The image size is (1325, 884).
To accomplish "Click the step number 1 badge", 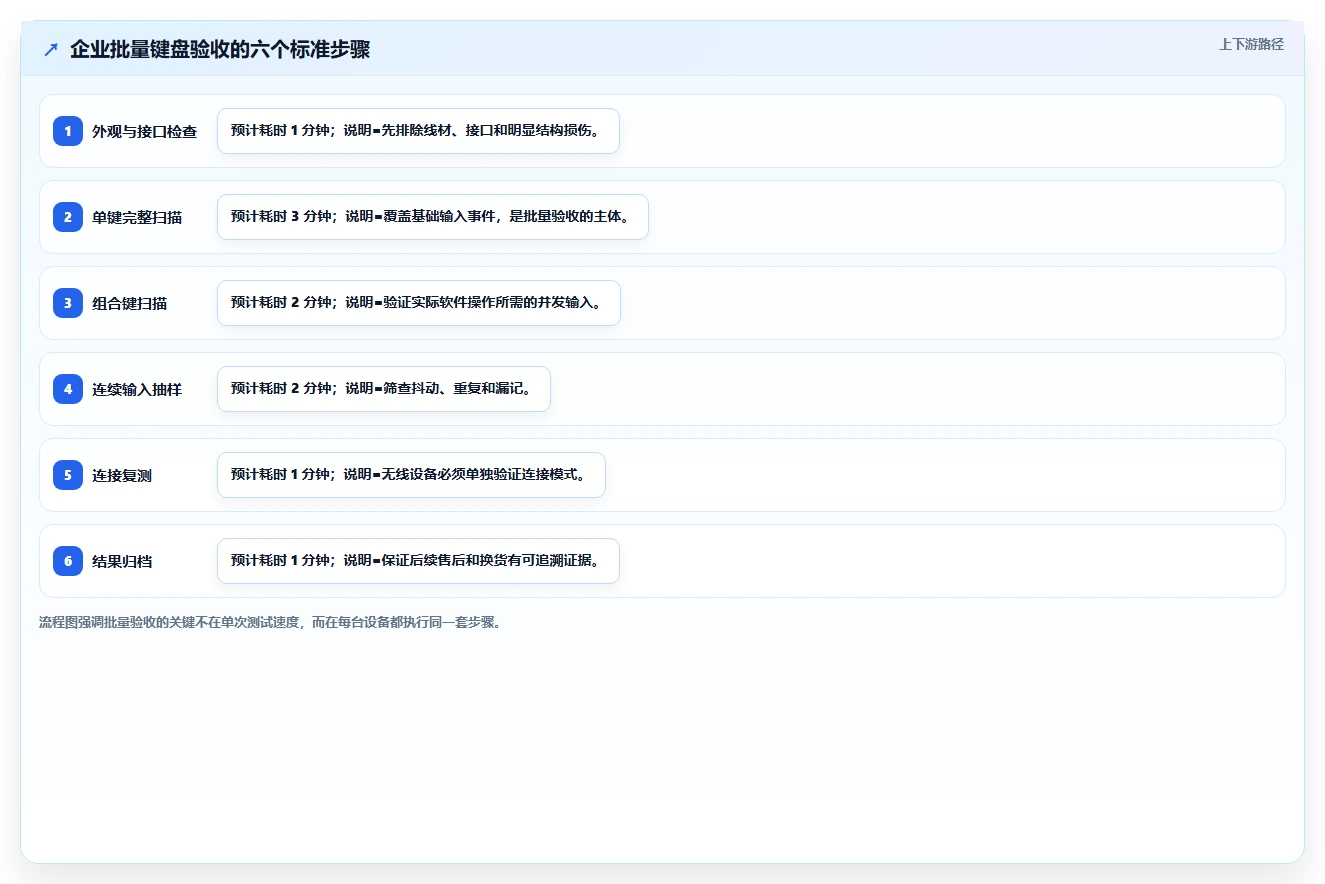I will click(x=68, y=131).
